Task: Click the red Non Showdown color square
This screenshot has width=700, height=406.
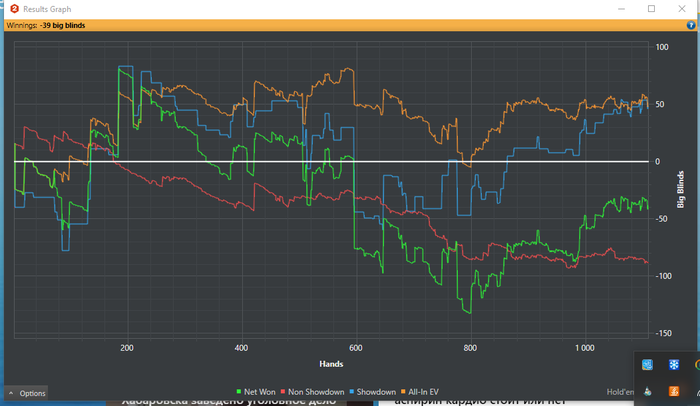Action: tap(283, 392)
